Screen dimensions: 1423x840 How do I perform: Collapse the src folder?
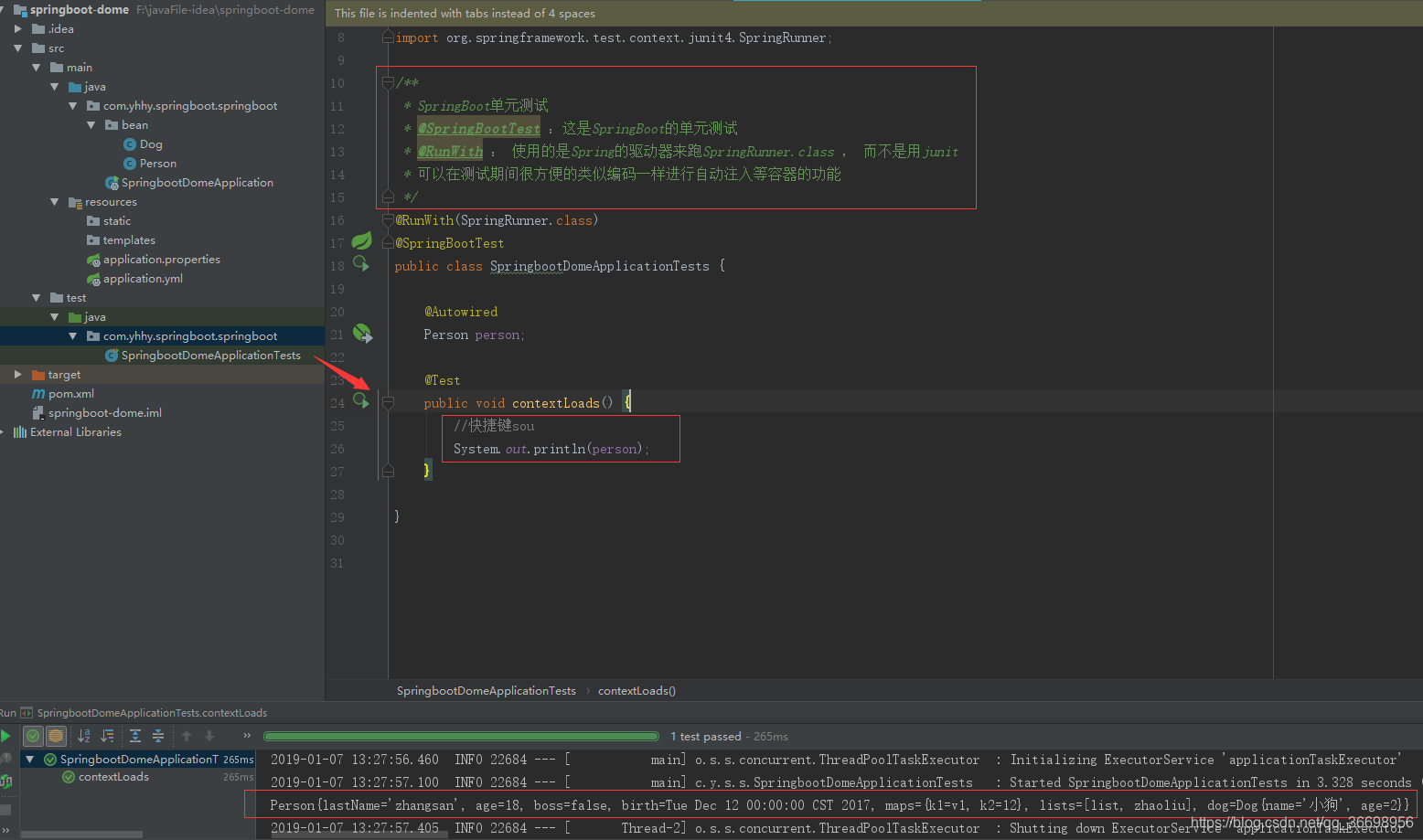[18, 48]
